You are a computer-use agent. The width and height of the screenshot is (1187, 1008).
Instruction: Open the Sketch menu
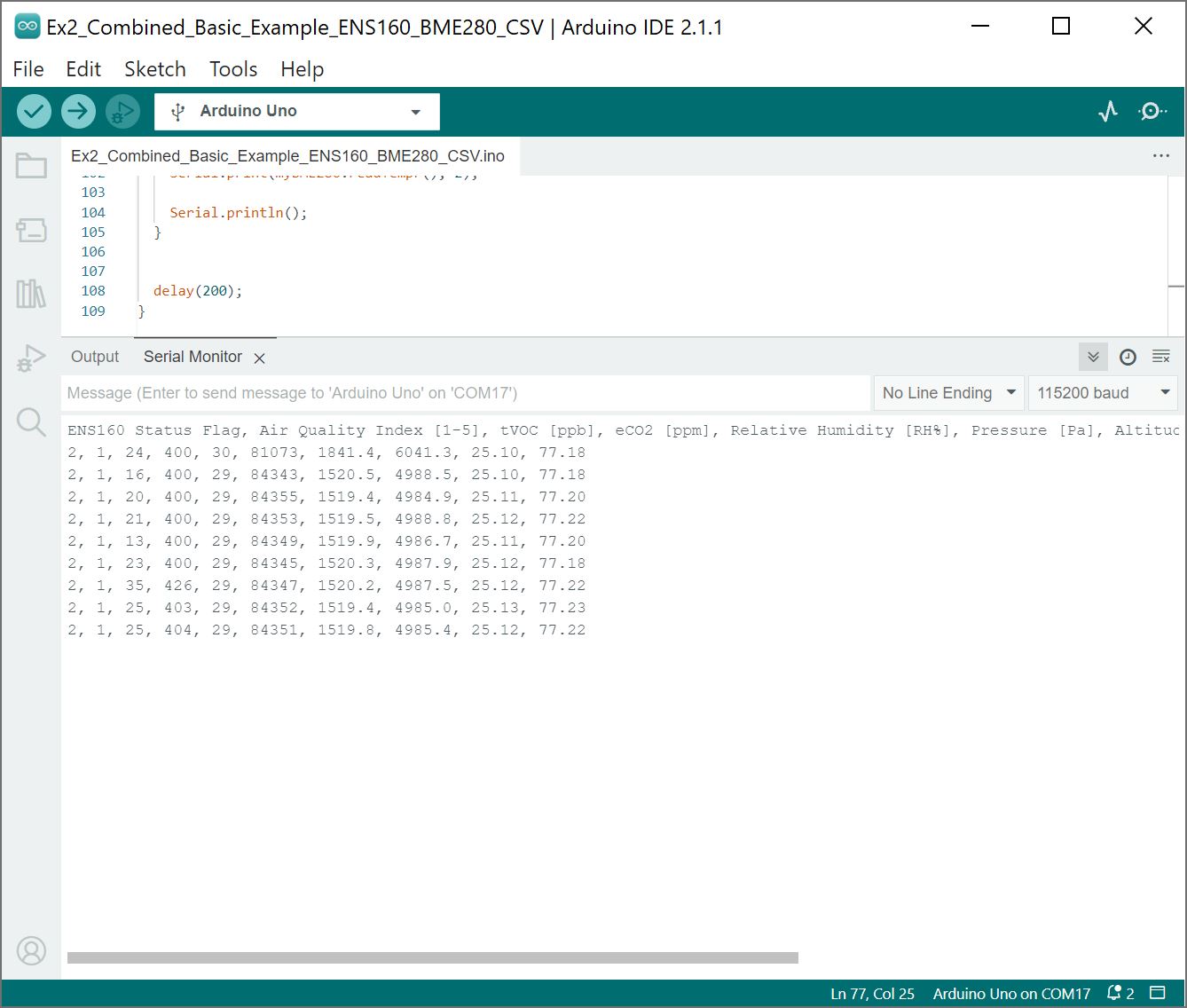pyautogui.click(x=155, y=69)
